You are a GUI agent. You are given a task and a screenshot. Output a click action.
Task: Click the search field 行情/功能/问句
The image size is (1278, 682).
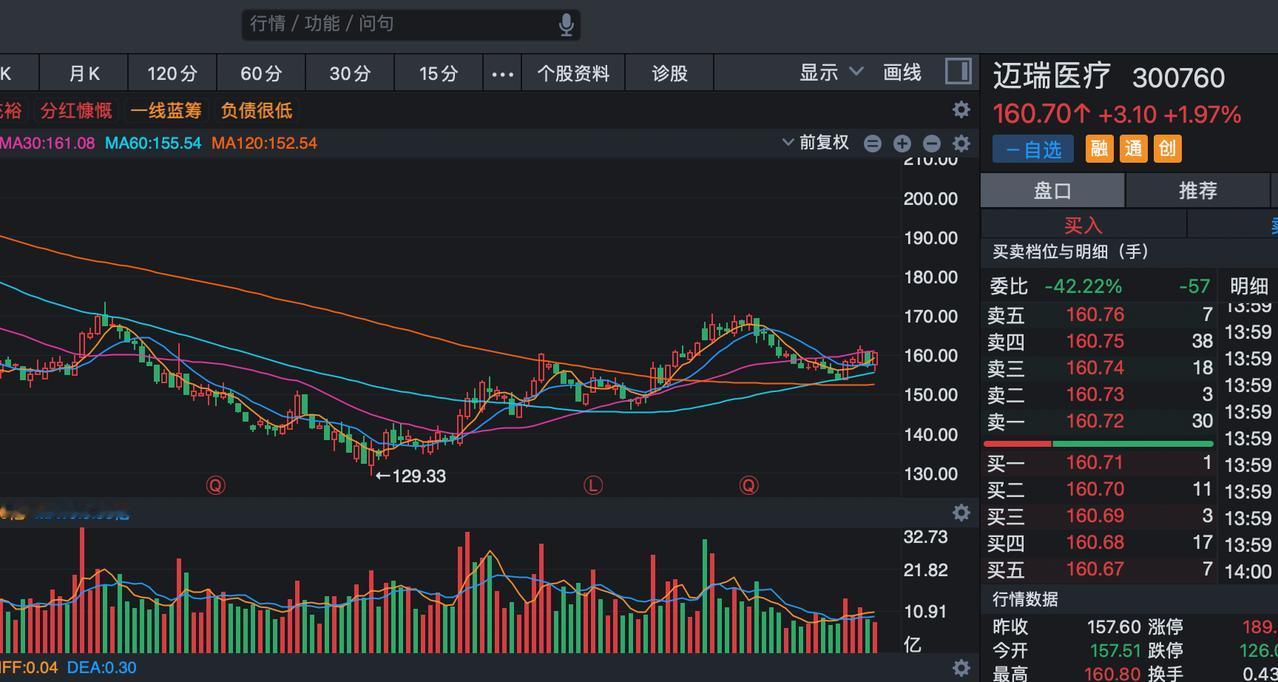point(411,24)
